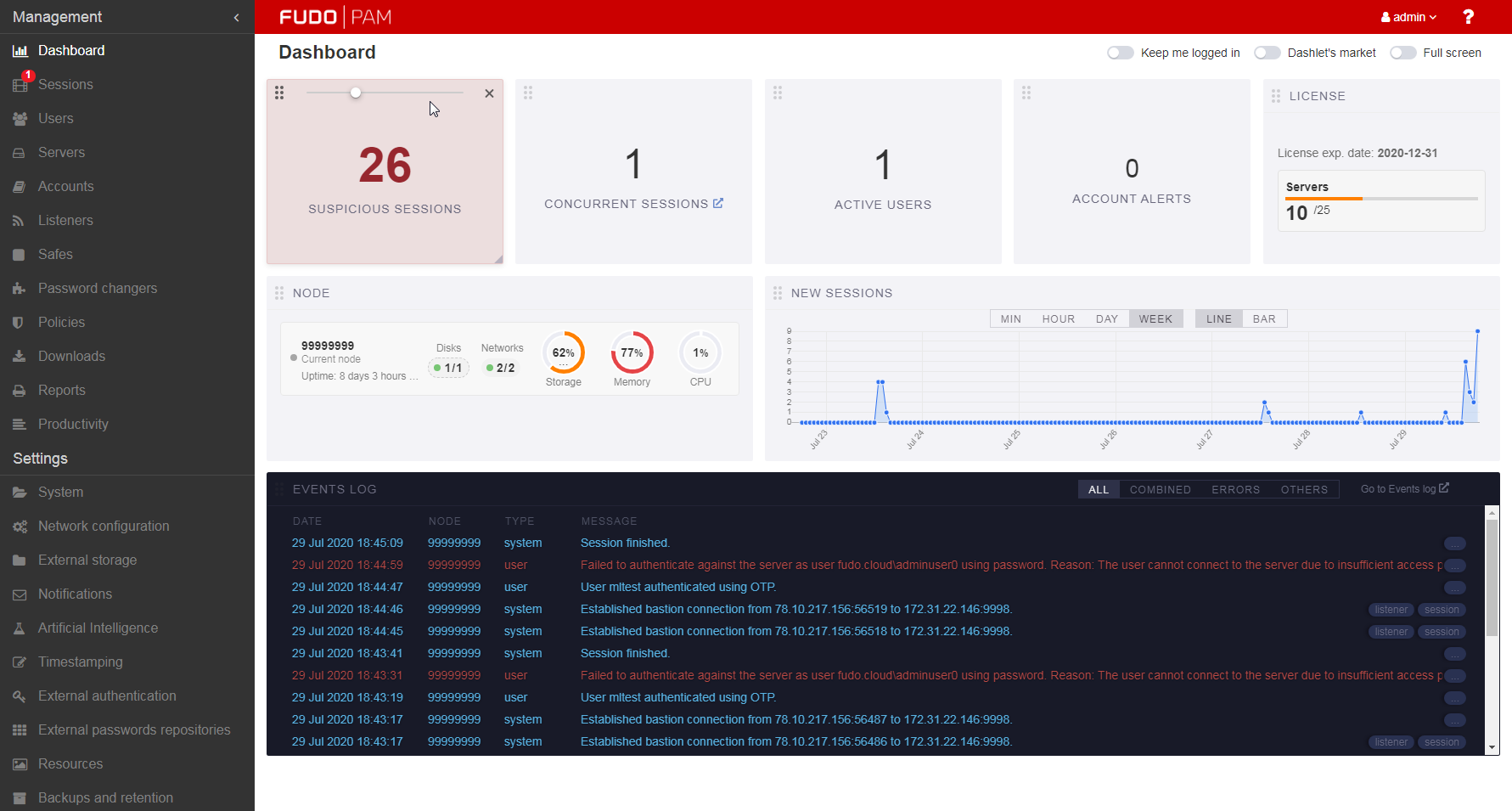Click Suspicious Sessions dashlet size slider handle

[356, 93]
